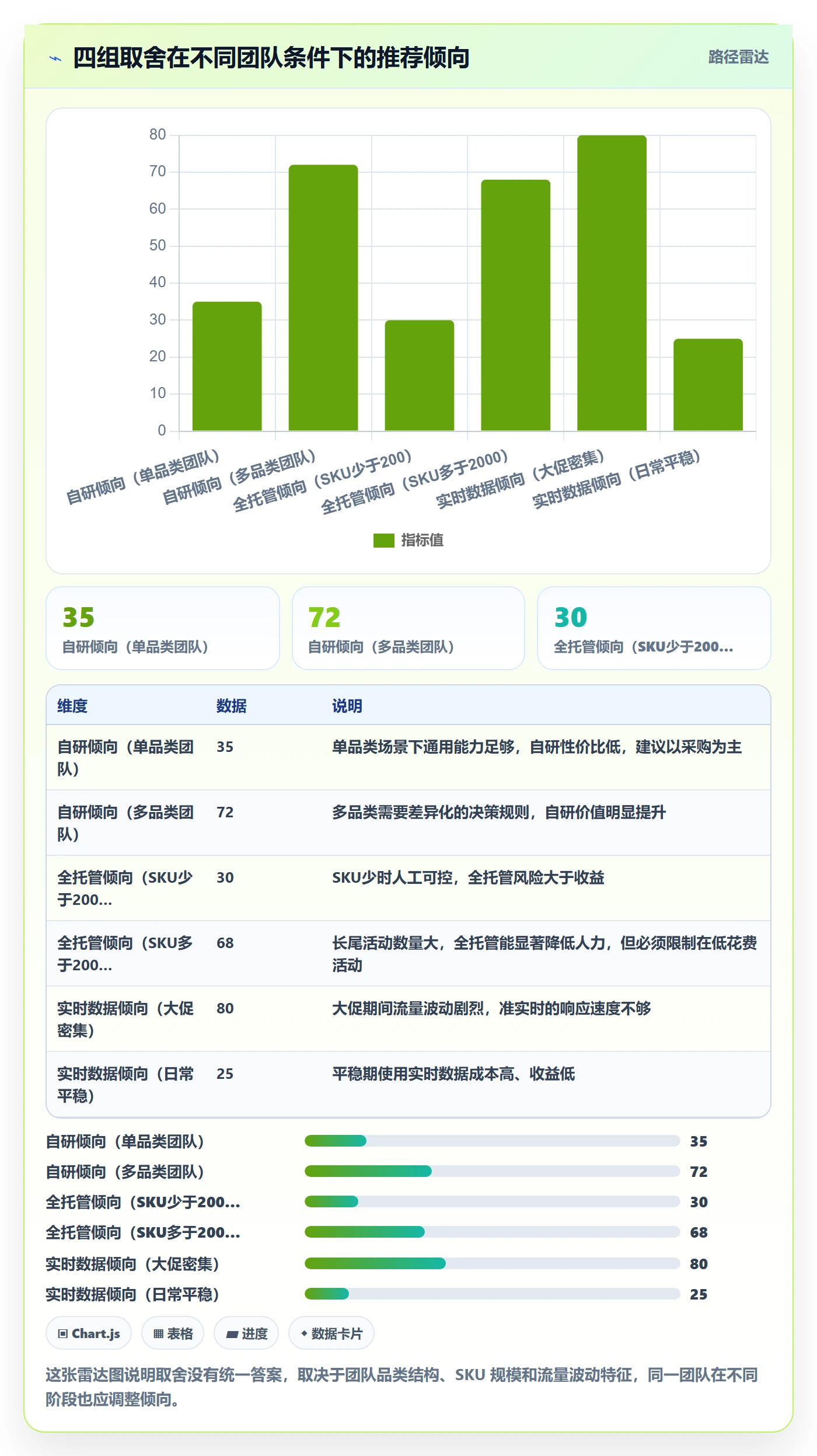Click the footer summary paragraph about 取舍
Screen dimensions: 817x1456
[401, 1387]
